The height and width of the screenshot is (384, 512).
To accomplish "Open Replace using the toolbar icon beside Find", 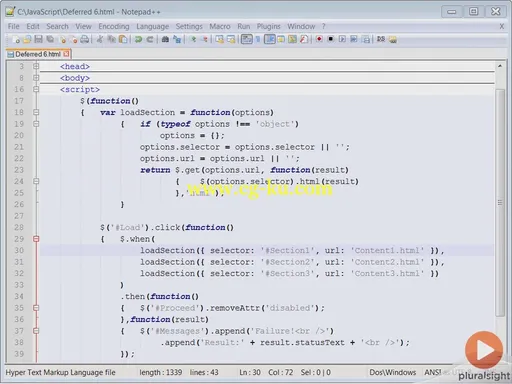I will coord(177,39).
